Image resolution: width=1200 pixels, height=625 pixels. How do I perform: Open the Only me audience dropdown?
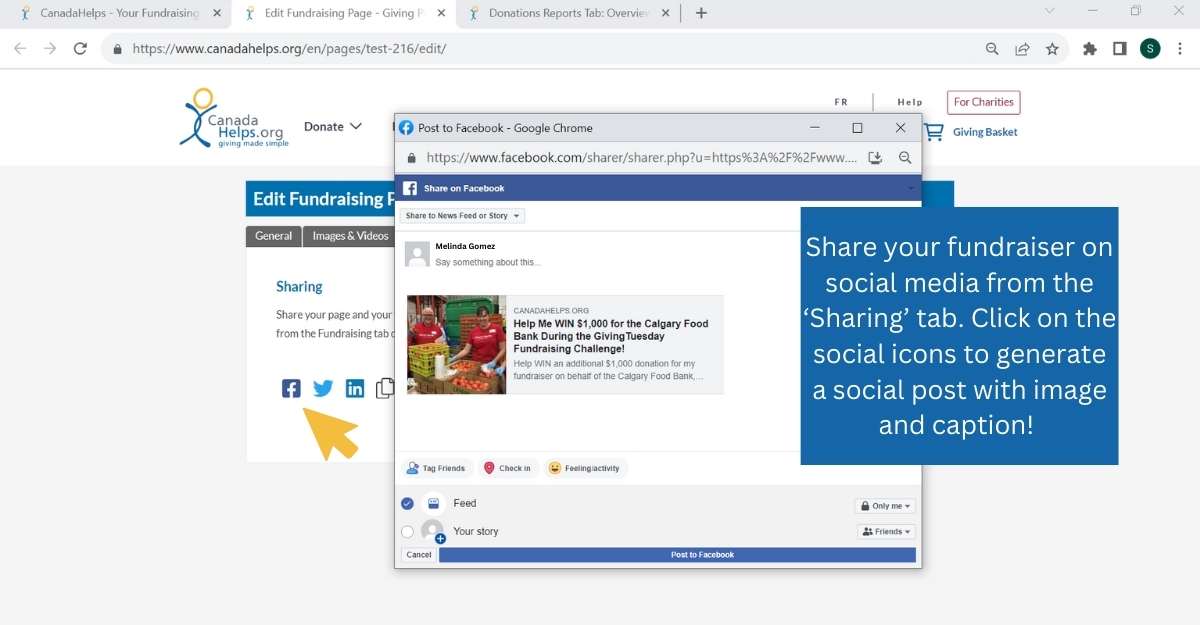pos(885,506)
